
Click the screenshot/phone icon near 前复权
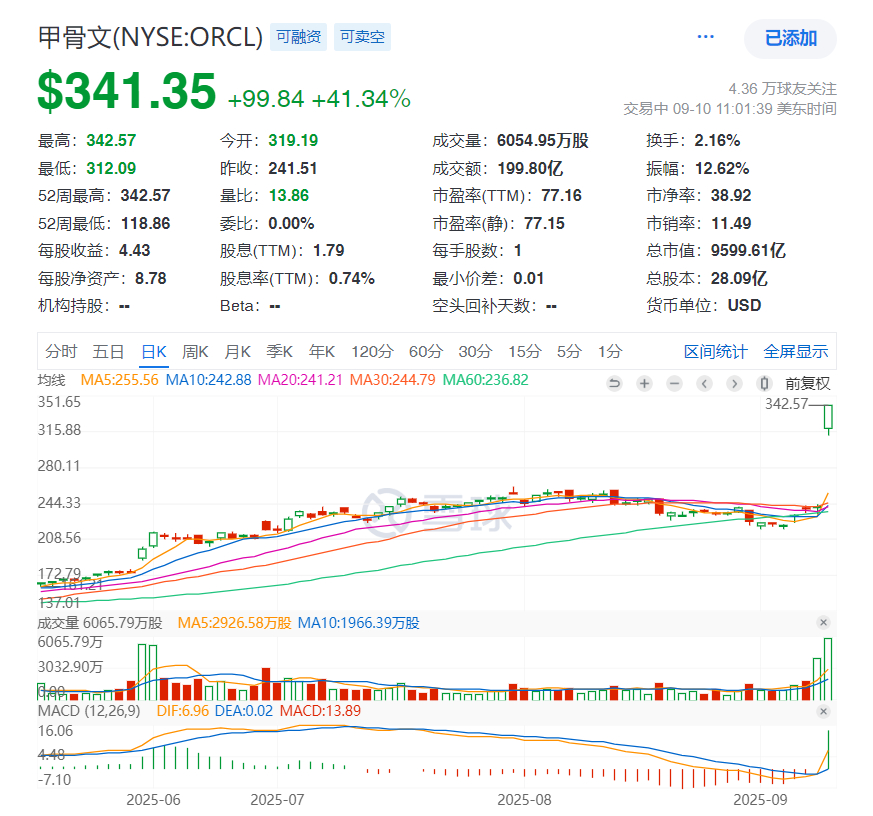click(x=763, y=383)
